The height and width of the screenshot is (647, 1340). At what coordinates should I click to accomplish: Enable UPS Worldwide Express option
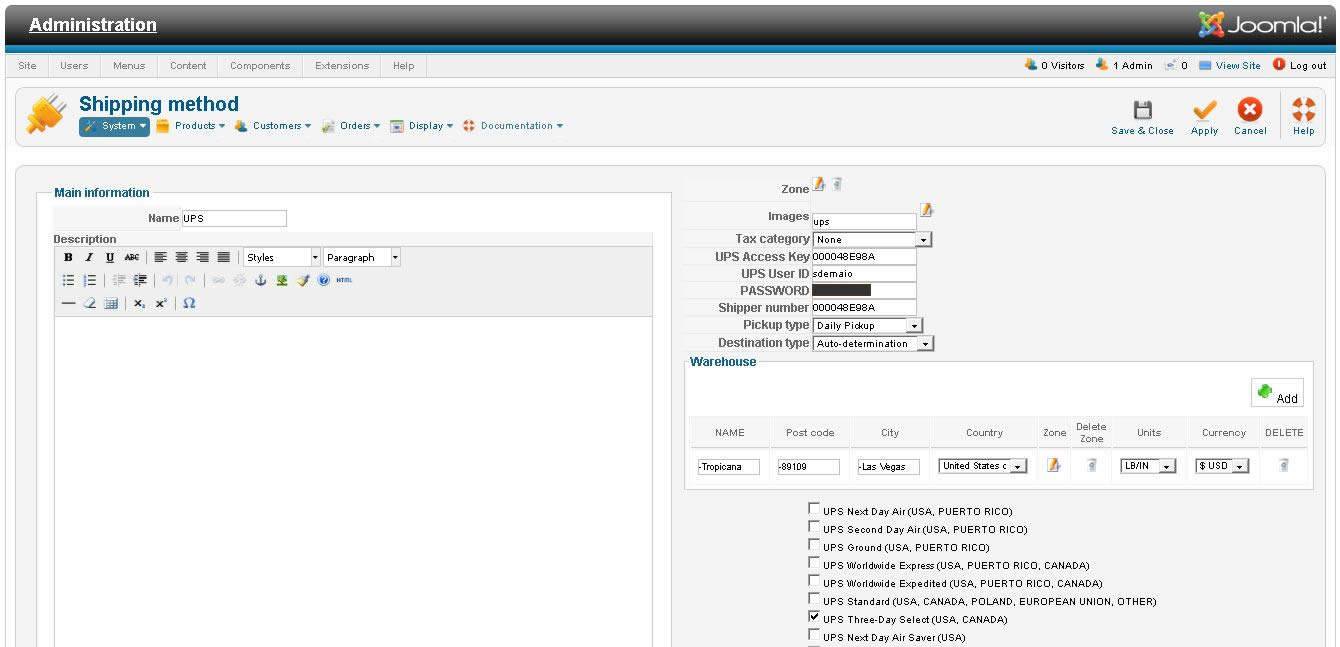pyautogui.click(x=814, y=562)
